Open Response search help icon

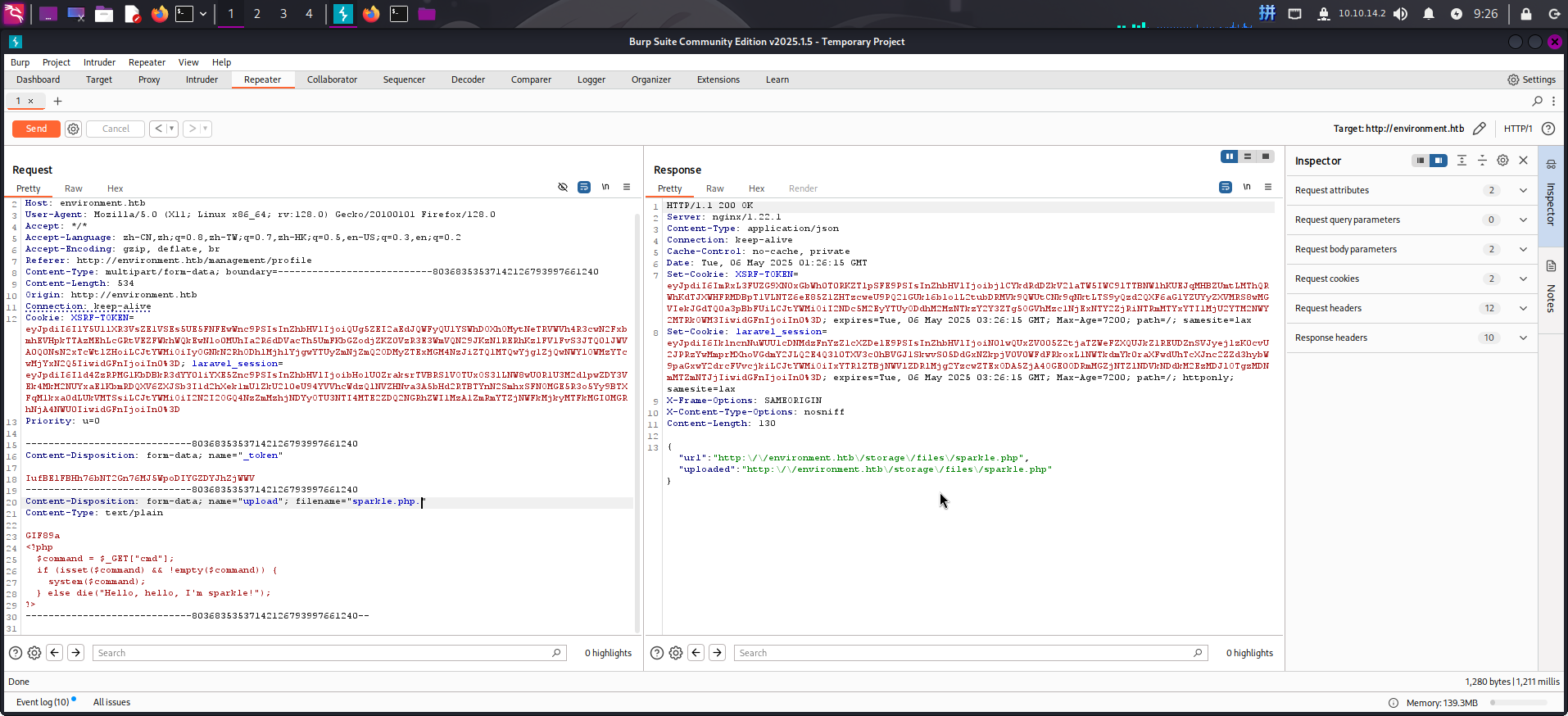[x=656, y=653]
